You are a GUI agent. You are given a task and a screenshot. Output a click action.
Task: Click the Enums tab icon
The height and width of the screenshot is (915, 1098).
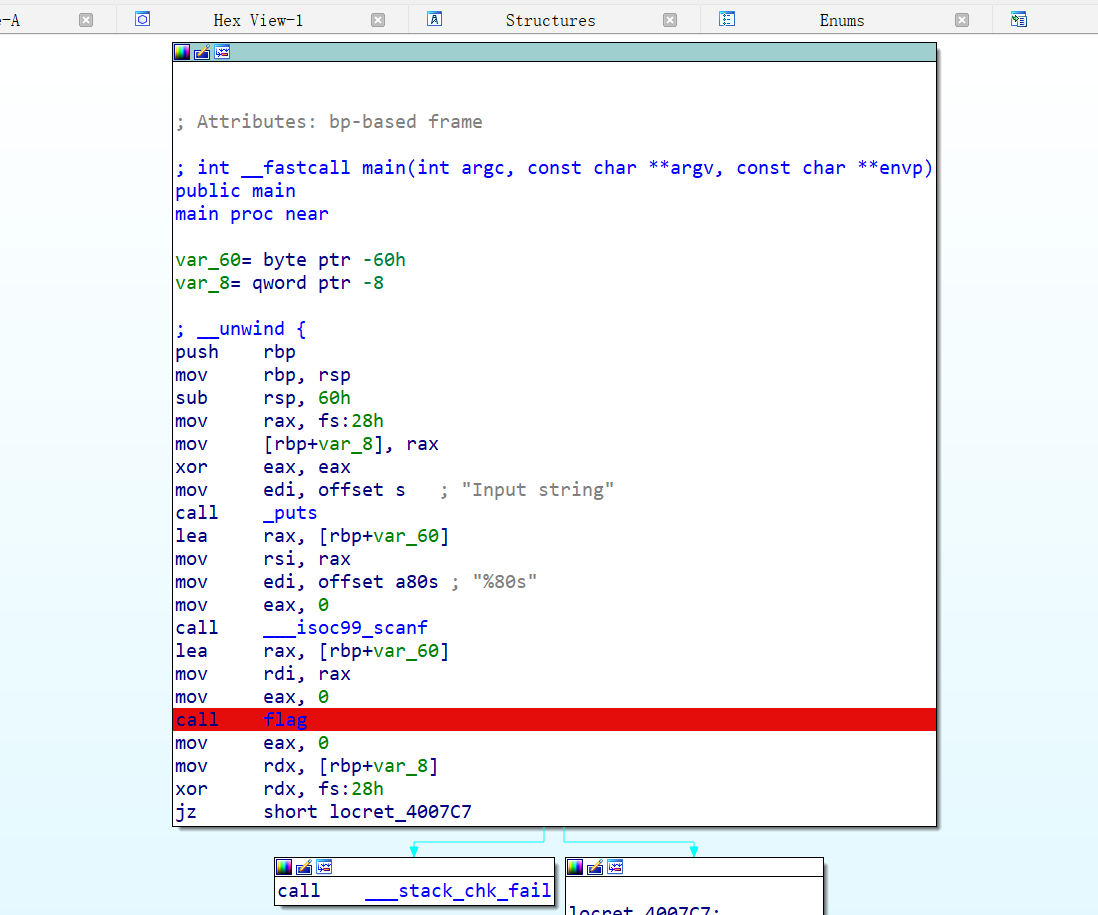click(x=727, y=19)
